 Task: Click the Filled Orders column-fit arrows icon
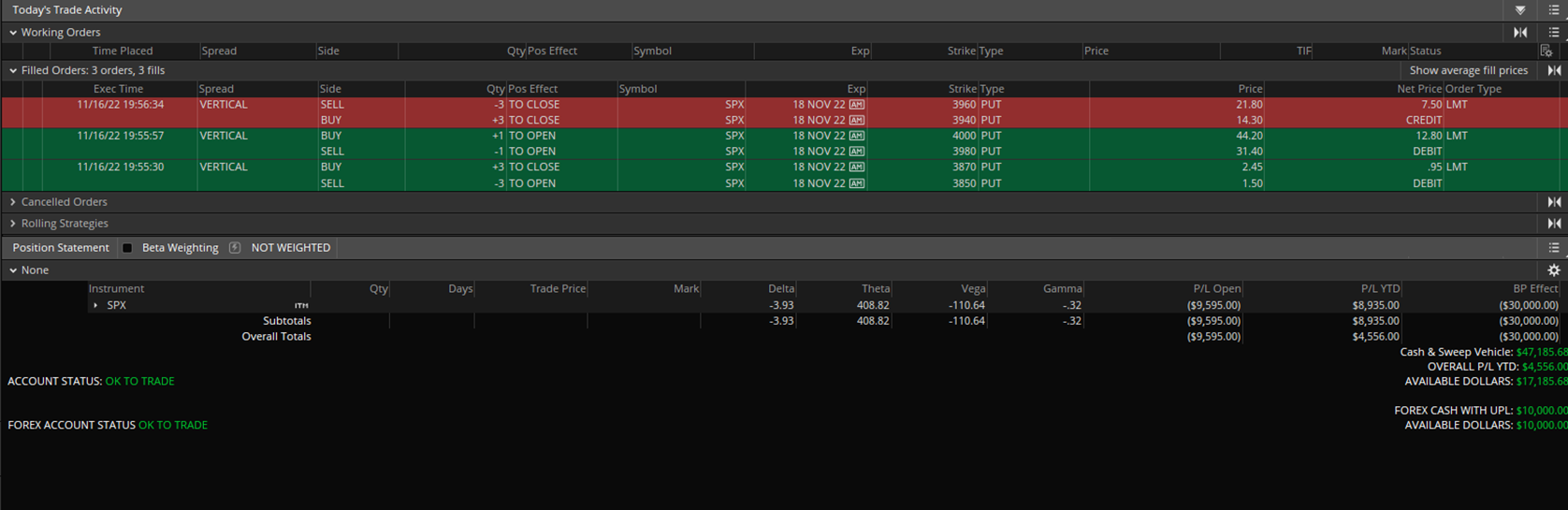[1554, 70]
